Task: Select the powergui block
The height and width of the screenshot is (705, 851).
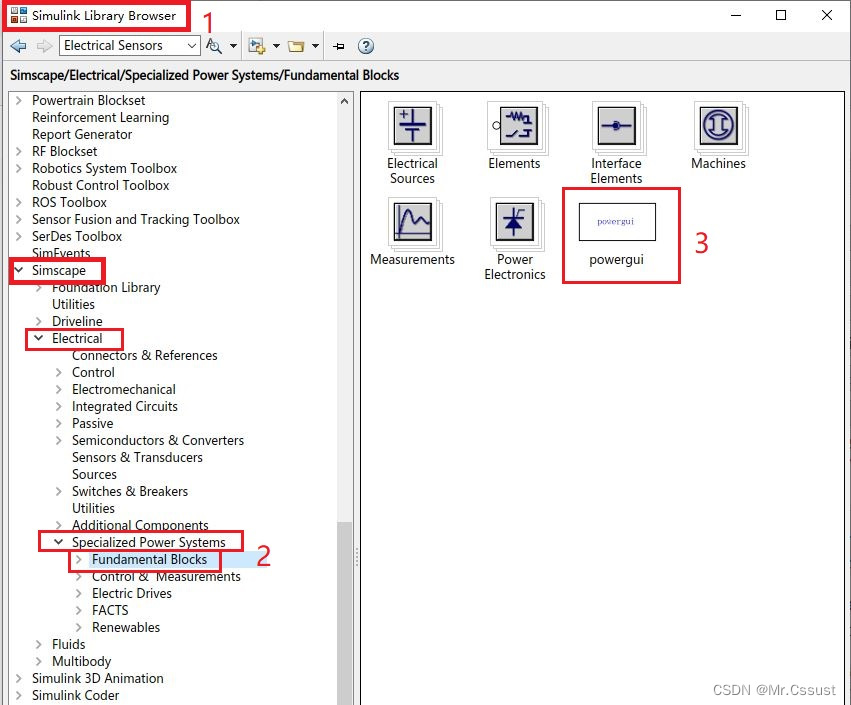Action: 617,234
